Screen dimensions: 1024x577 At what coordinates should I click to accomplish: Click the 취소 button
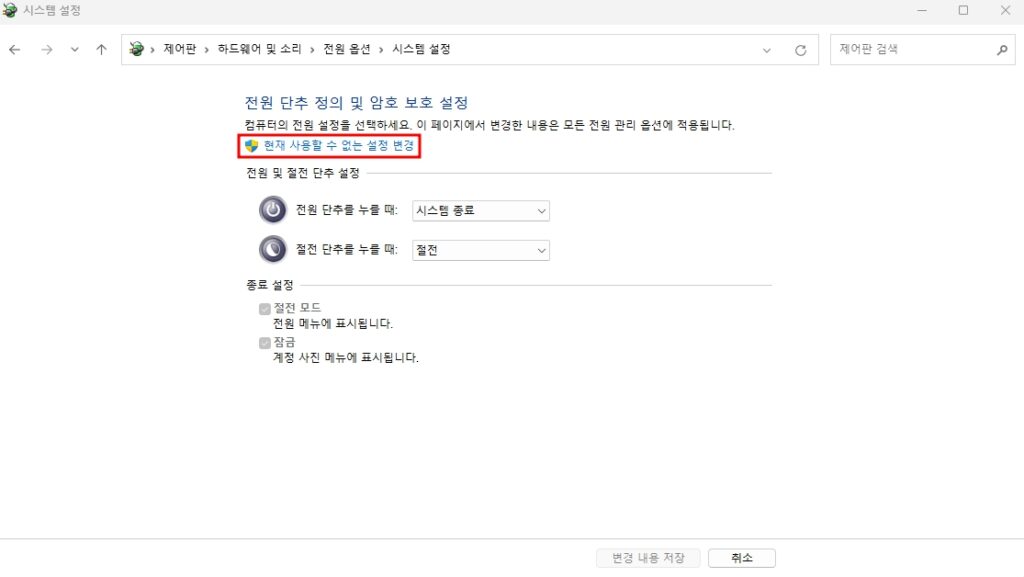tap(742, 558)
